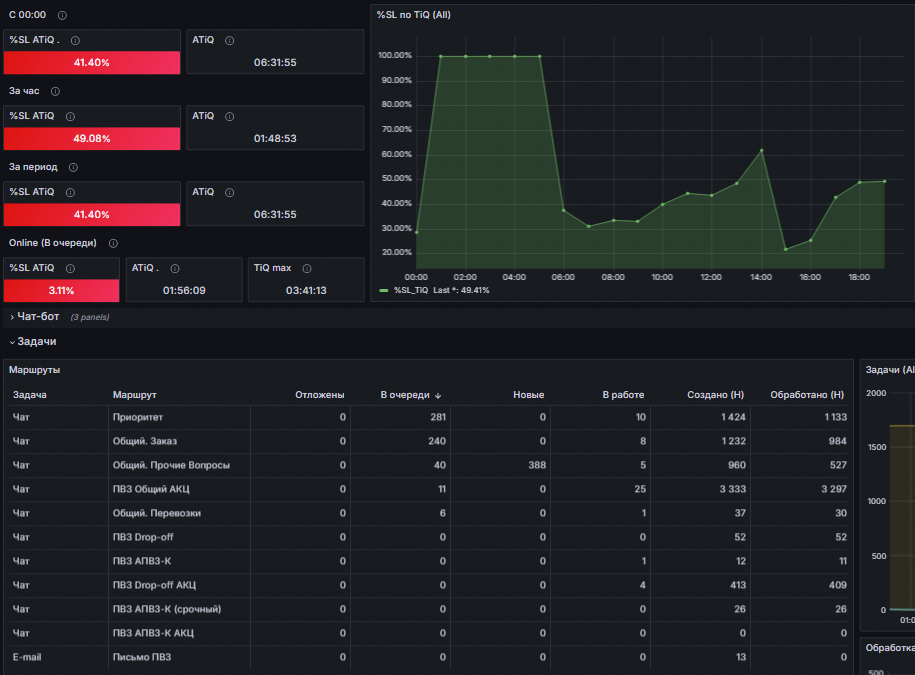Click info icon beside За час heading
This screenshot has height=675, width=915.
tap(55, 91)
